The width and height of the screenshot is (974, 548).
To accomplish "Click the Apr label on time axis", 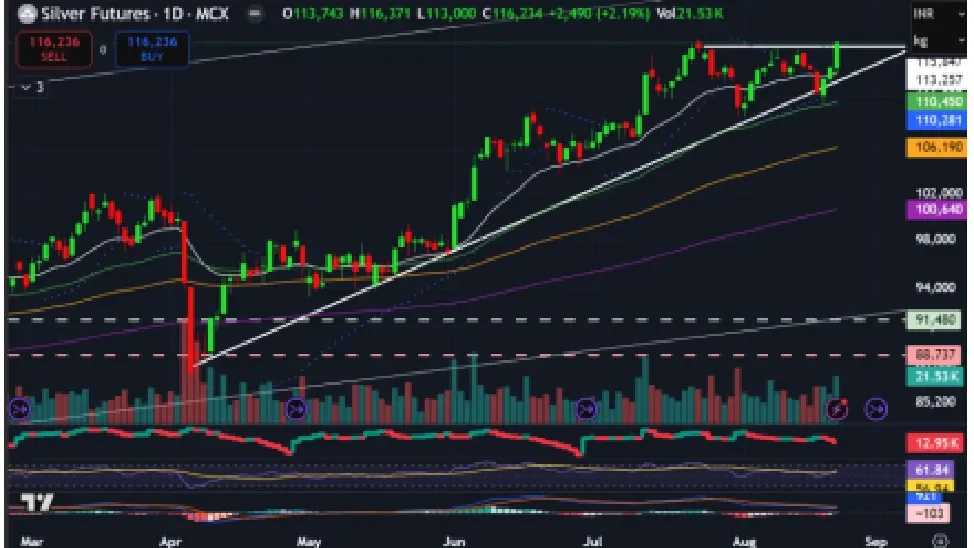I will click(170, 542).
